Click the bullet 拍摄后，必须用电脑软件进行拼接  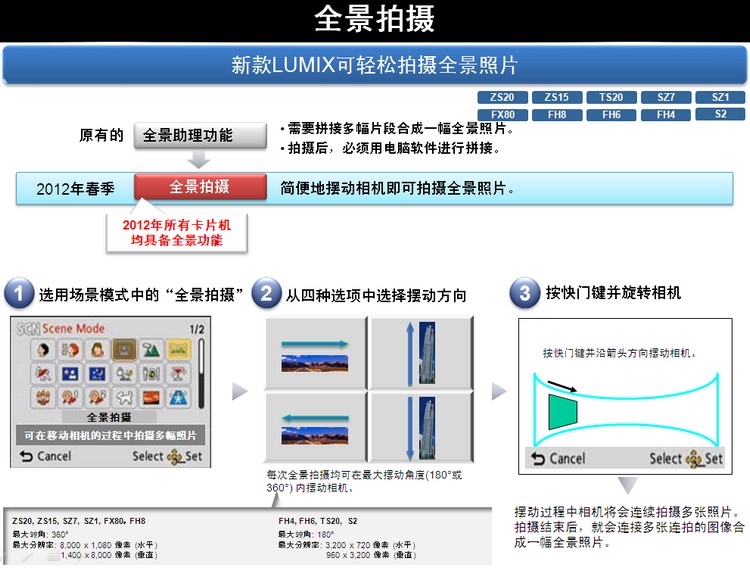click(390, 148)
